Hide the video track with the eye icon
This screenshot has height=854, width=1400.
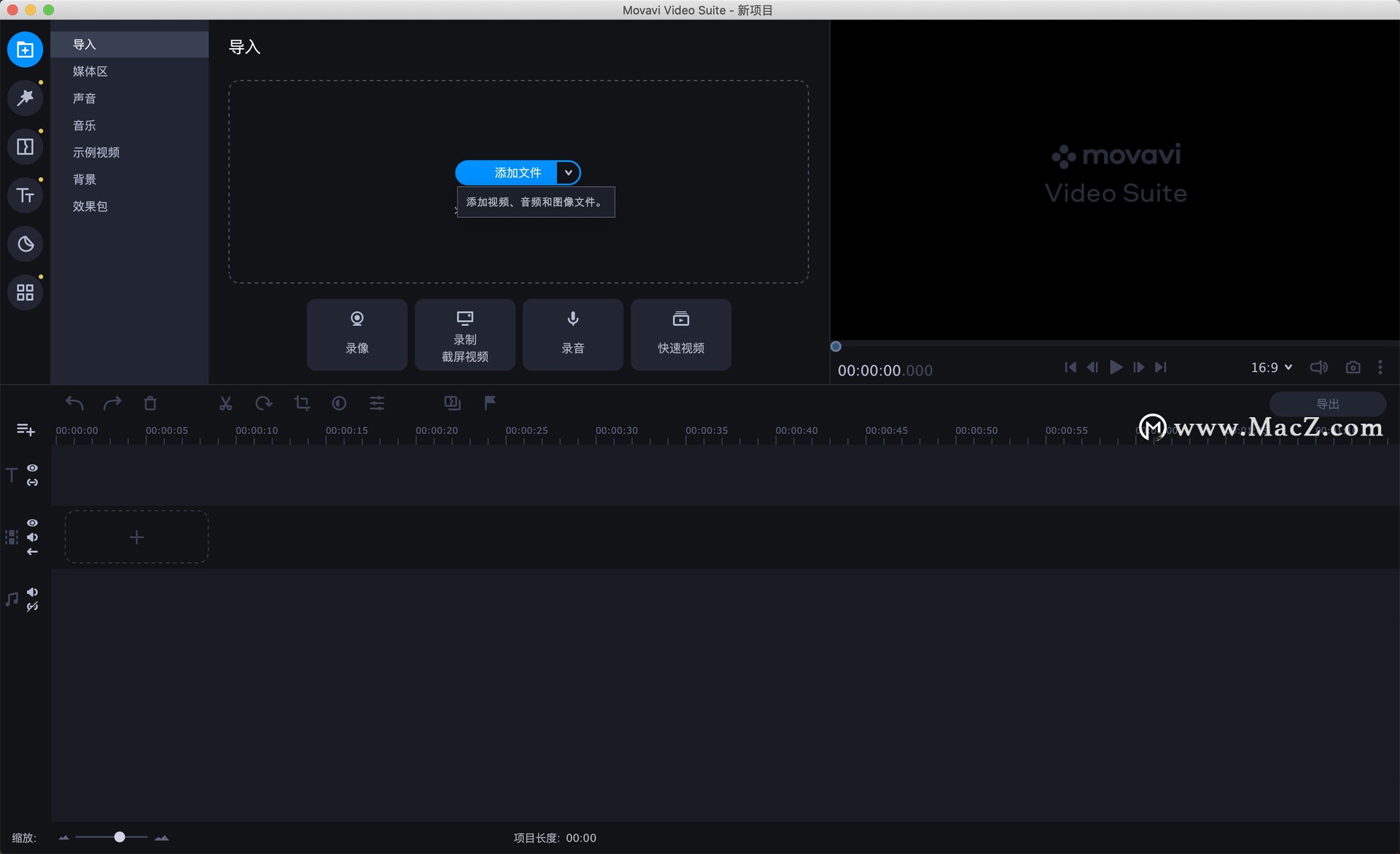[33, 523]
